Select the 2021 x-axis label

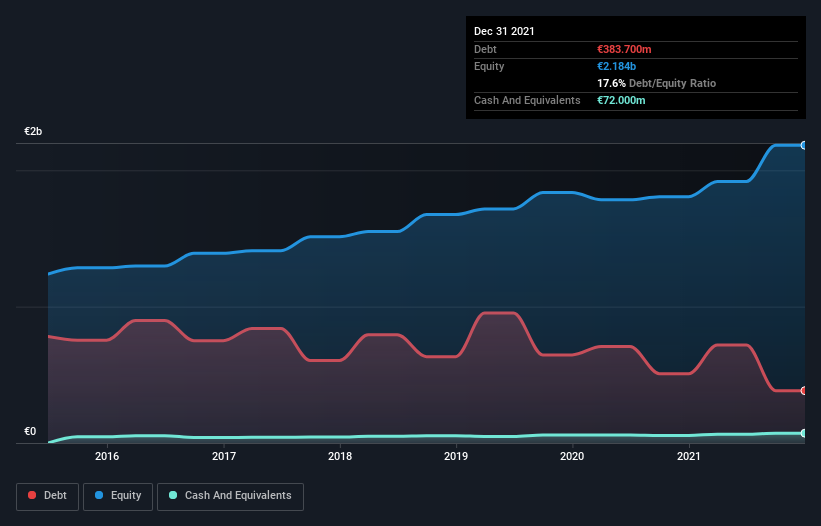click(689, 456)
